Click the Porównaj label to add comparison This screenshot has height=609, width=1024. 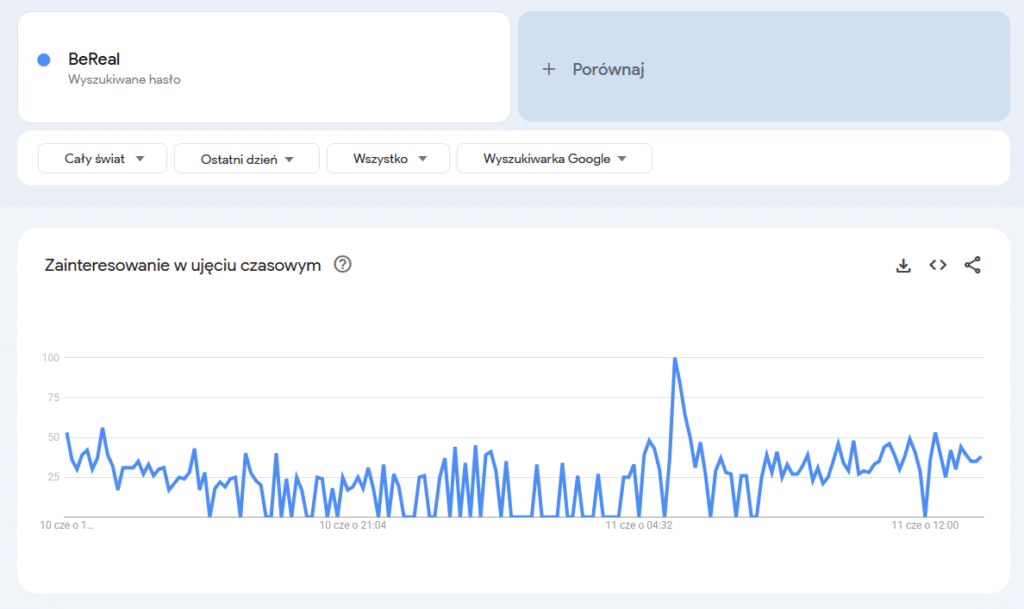608,69
